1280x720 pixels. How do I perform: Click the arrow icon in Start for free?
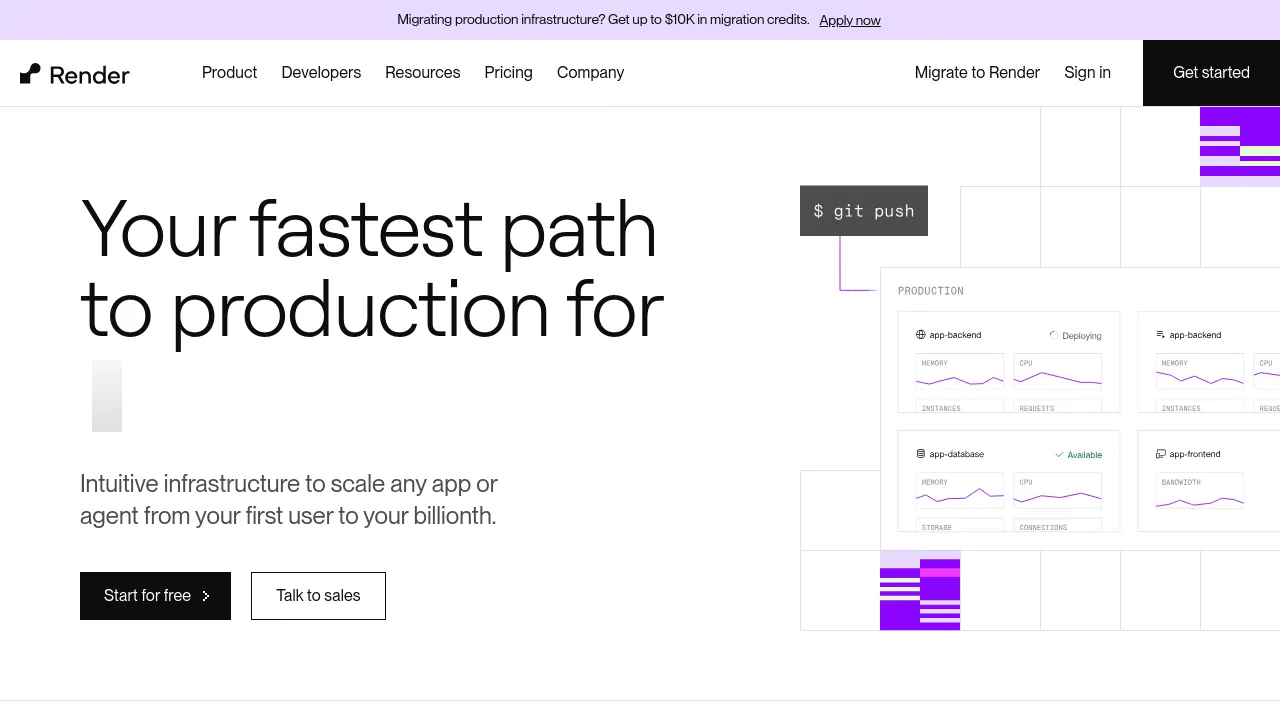206,596
